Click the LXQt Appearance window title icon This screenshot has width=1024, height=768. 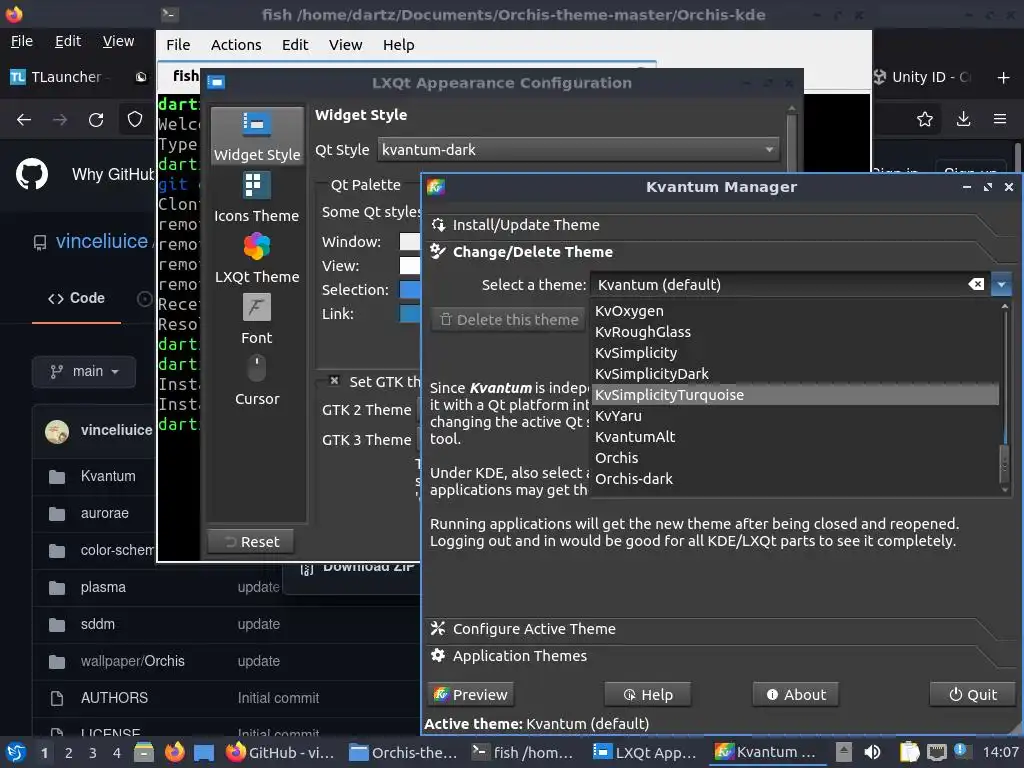pos(216,82)
